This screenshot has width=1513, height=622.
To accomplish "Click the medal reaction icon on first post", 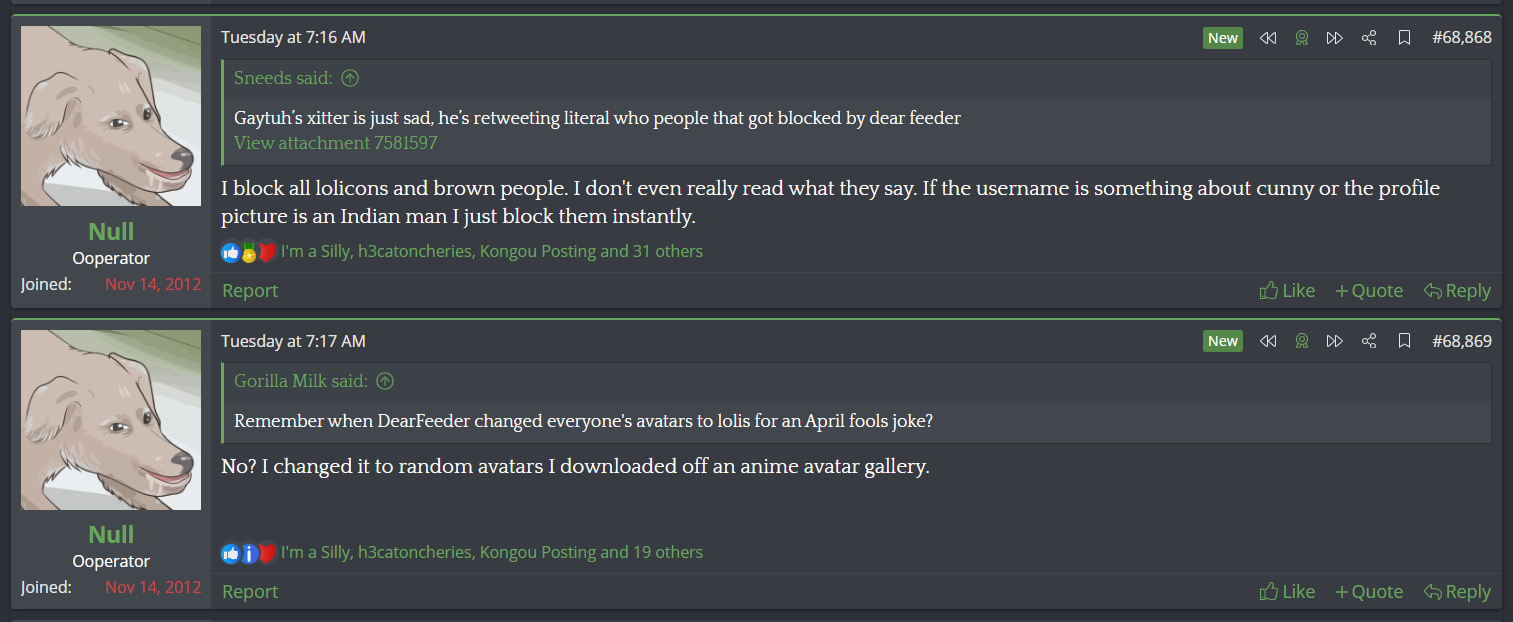I will click(x=249, y=253).
